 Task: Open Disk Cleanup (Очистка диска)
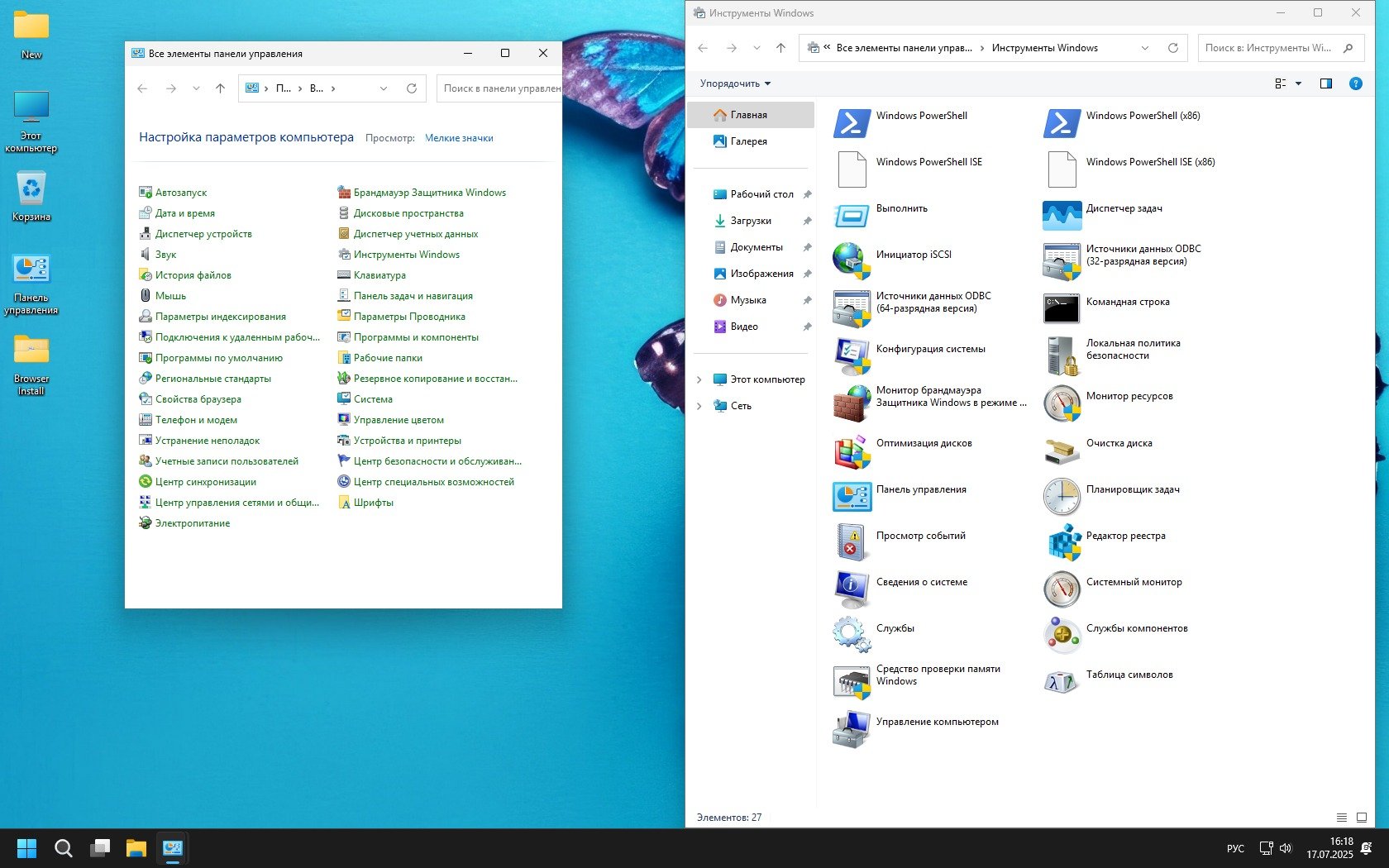[1062, 451]
